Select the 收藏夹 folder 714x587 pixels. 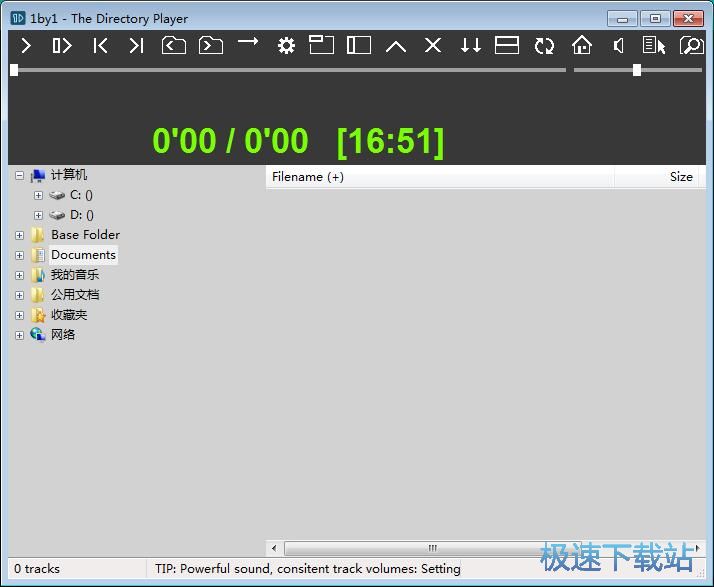coord(69,315)
